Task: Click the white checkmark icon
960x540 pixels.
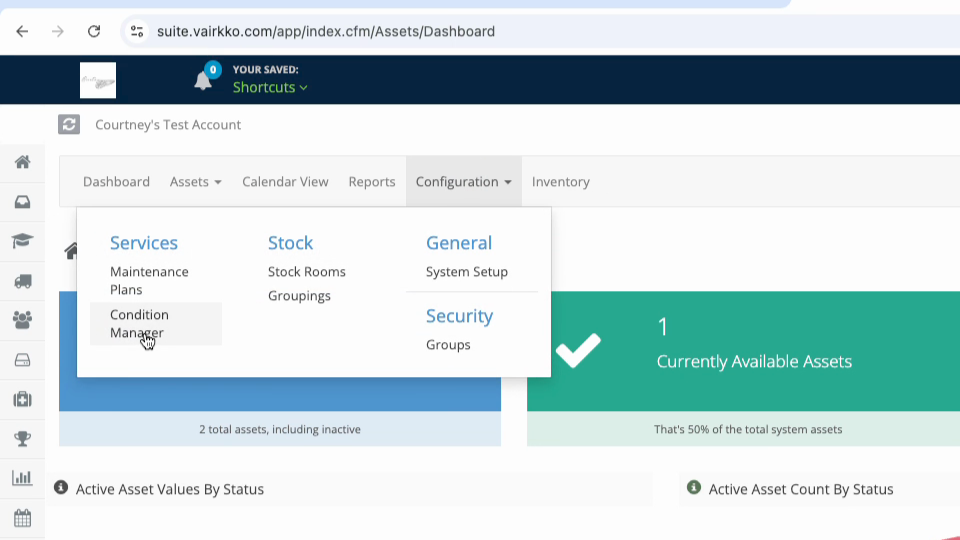Action: click(x=579, y=350)
